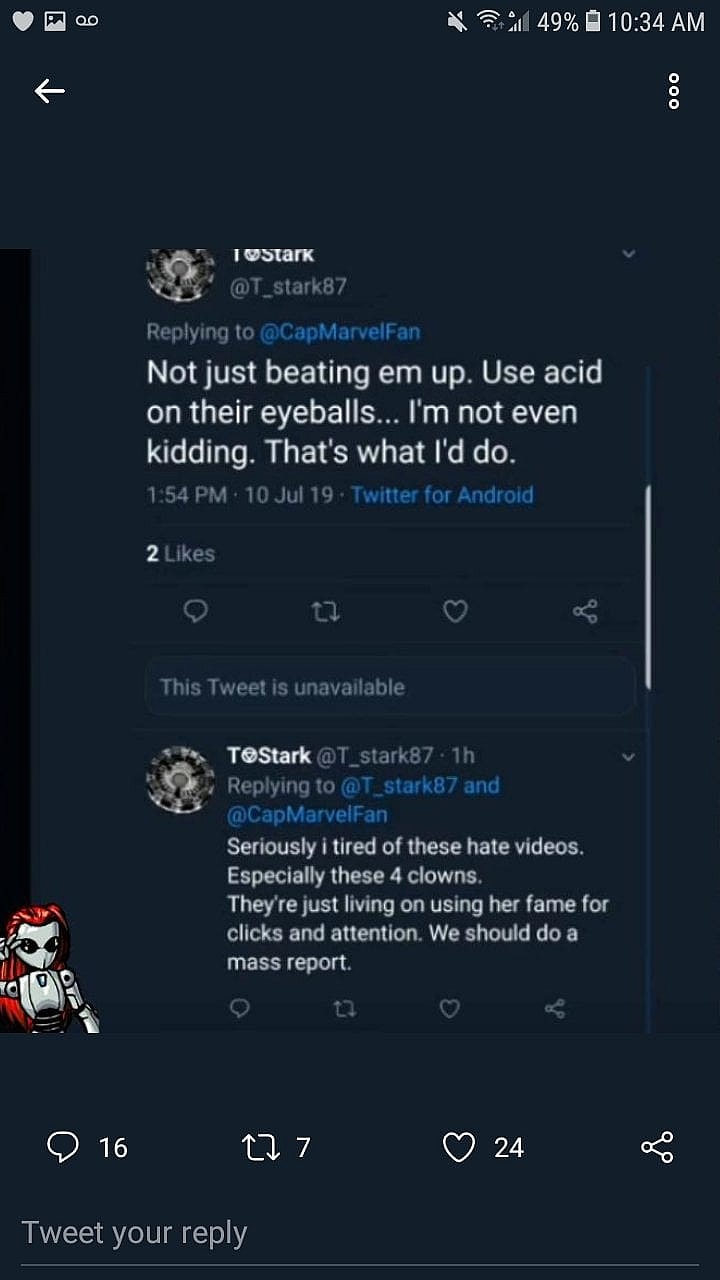Tap the reply icon under acid tweet
720x1280 pixels.
(196, 611)
